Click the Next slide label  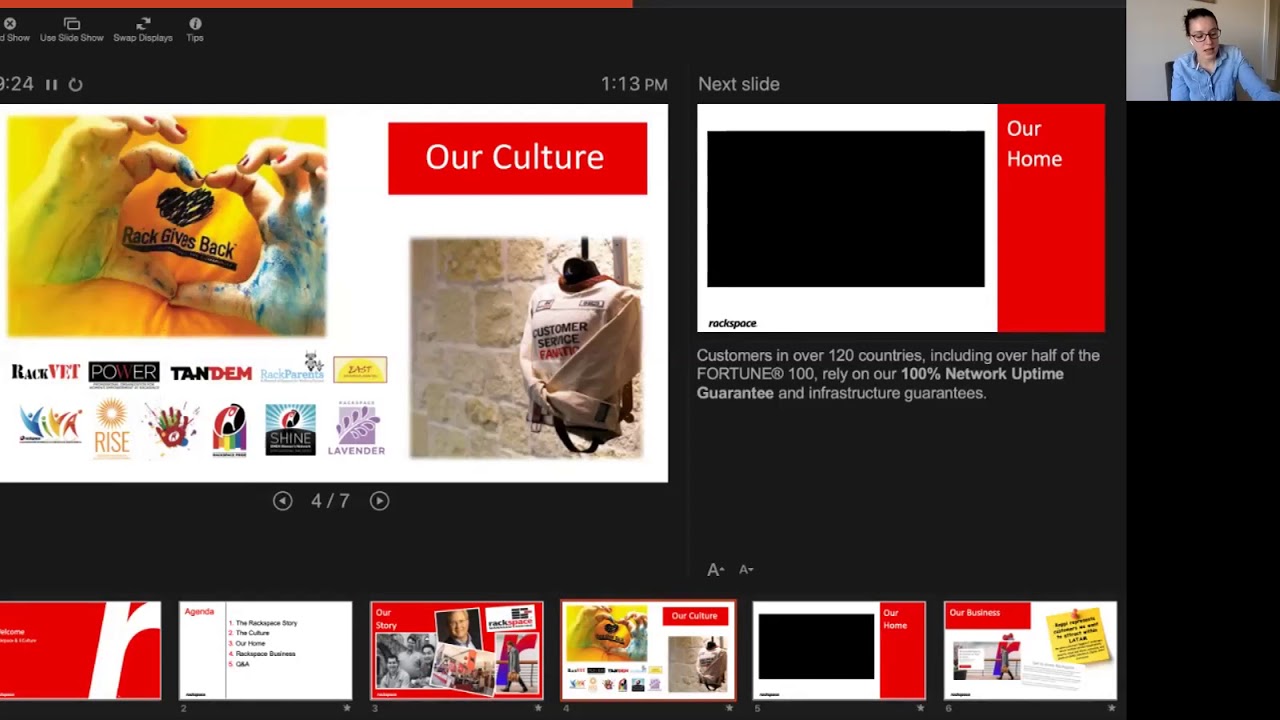point(739,85)
